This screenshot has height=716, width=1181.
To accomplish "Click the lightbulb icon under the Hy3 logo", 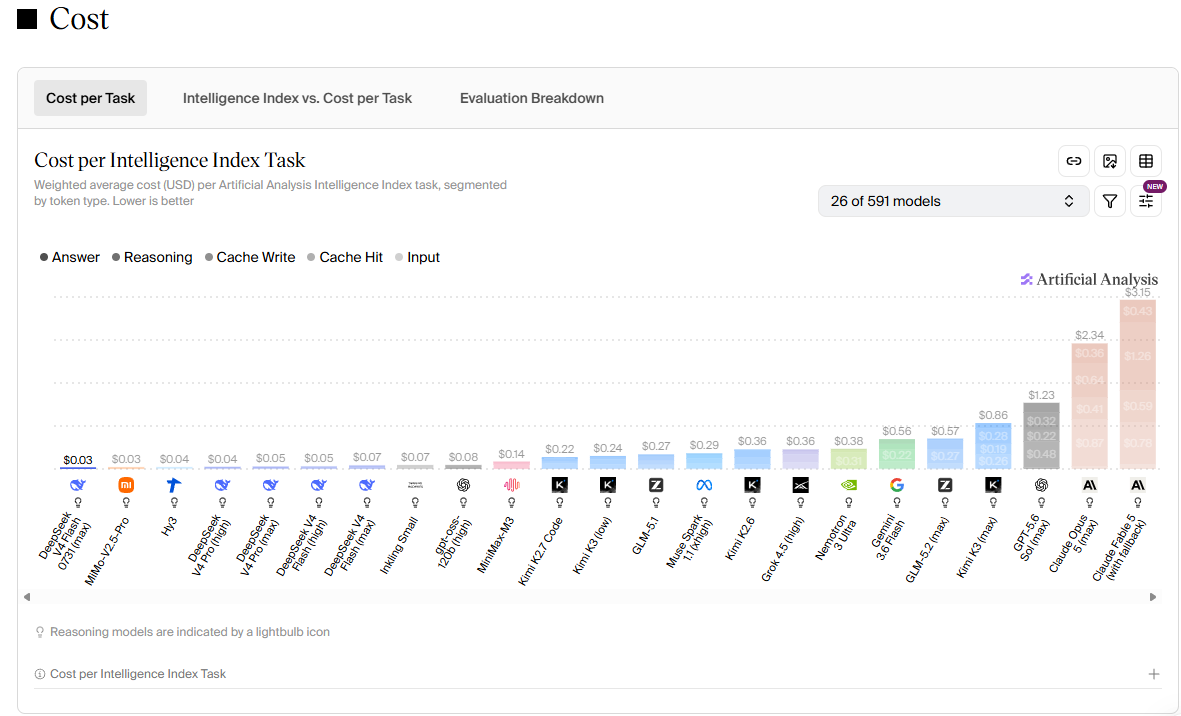I will [174, 502].
